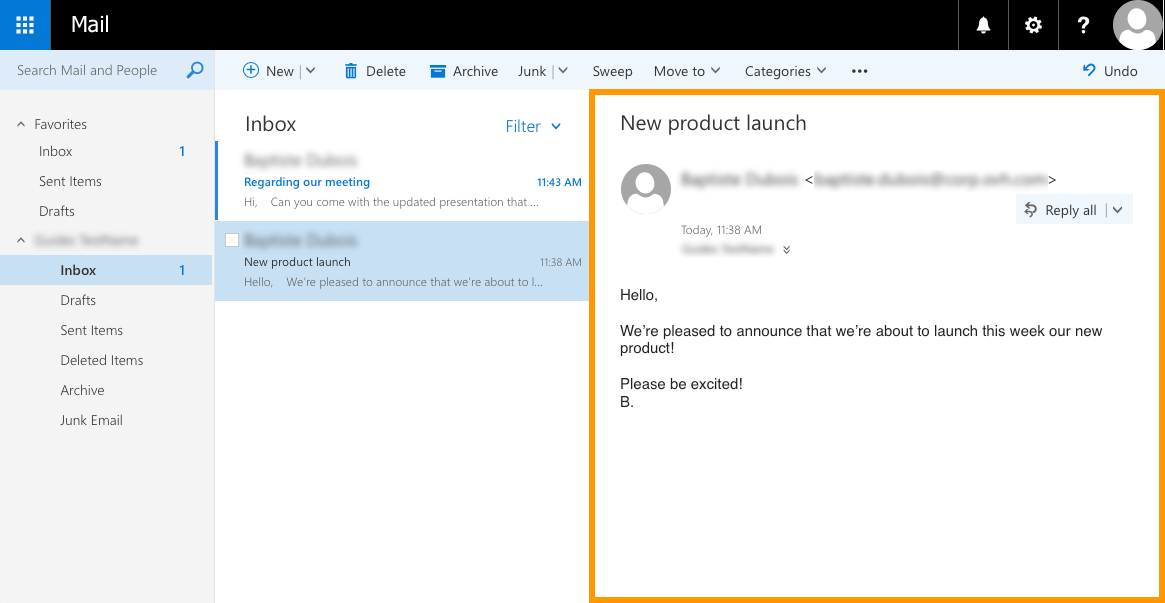Screen dimensions: 1165x603
Task: Archive the selected email
Action: (x=464, y=71)
